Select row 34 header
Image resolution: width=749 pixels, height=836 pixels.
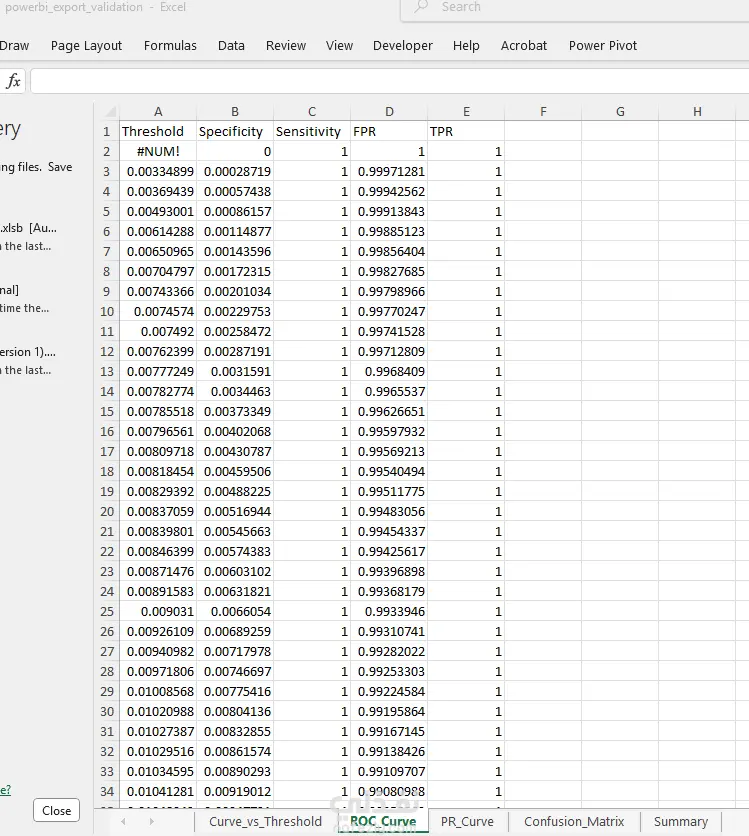point(107,792)
